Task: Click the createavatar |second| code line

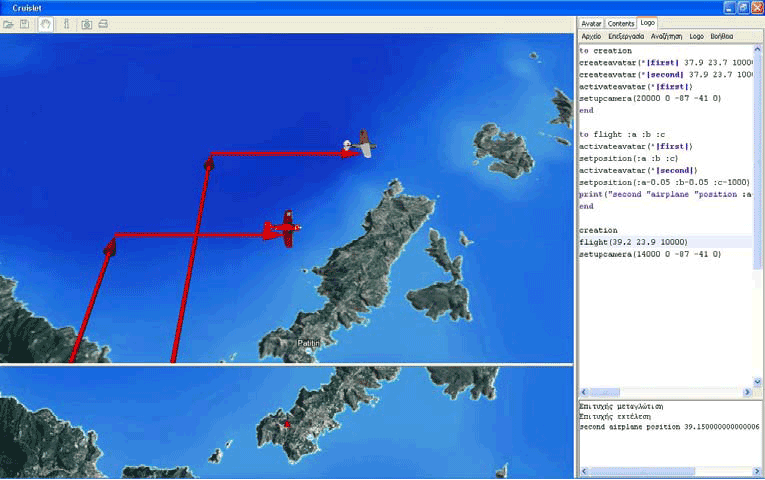Action: 666,75
